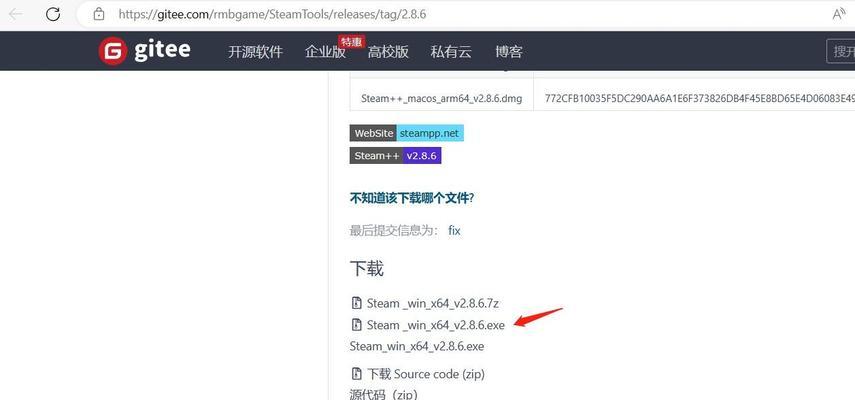Open 博客 menu item
This screenshot has height=400, width=855.
click(509, 52)
